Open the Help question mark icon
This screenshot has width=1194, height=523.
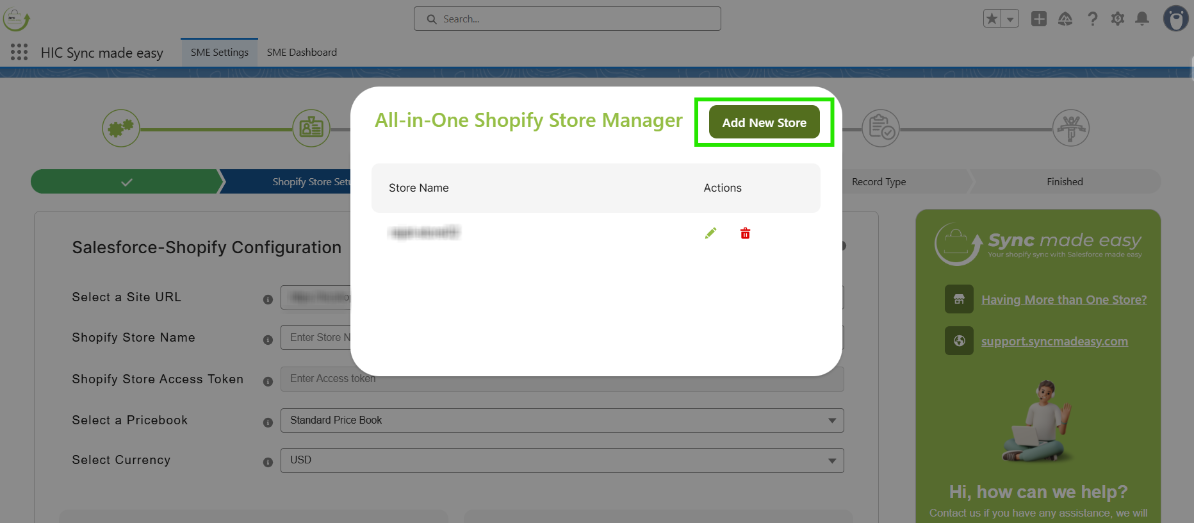click(1092, 19)
